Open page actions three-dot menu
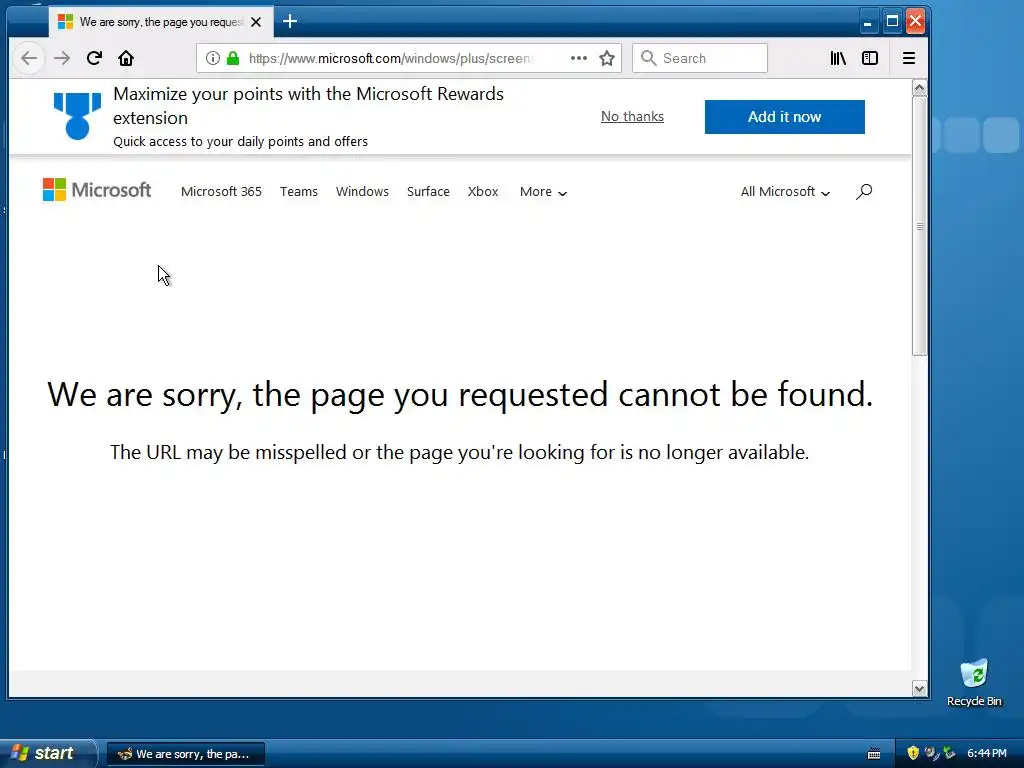Viewport: 1024px width, 768px height. [x=579, y=58]
